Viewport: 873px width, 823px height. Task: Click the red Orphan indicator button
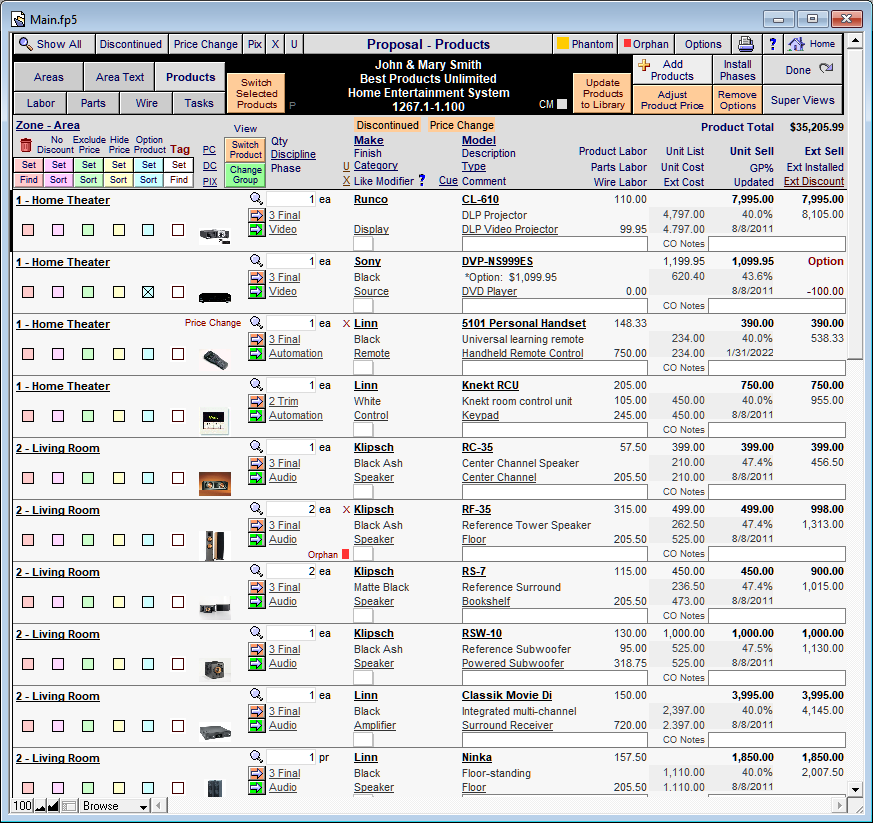[x=646, y=44]
